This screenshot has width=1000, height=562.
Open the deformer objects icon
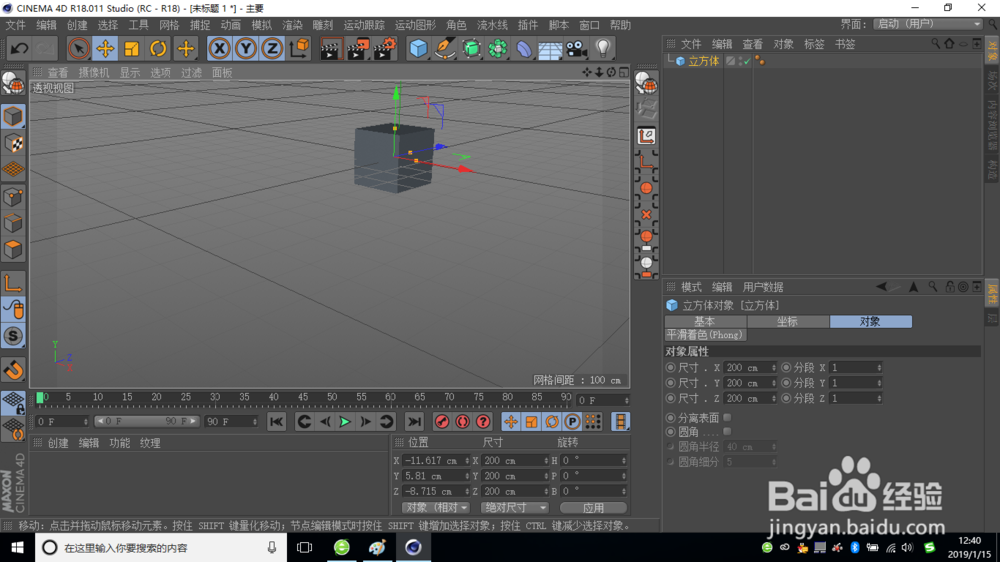pyautogui.click(x=524, y=48)
